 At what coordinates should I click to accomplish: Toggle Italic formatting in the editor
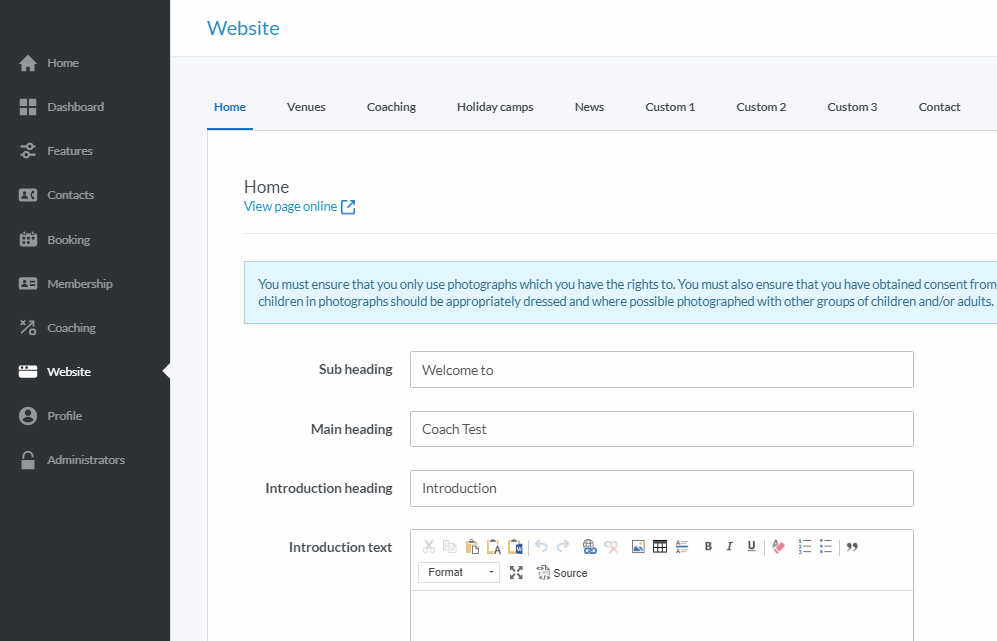(730, 546)
